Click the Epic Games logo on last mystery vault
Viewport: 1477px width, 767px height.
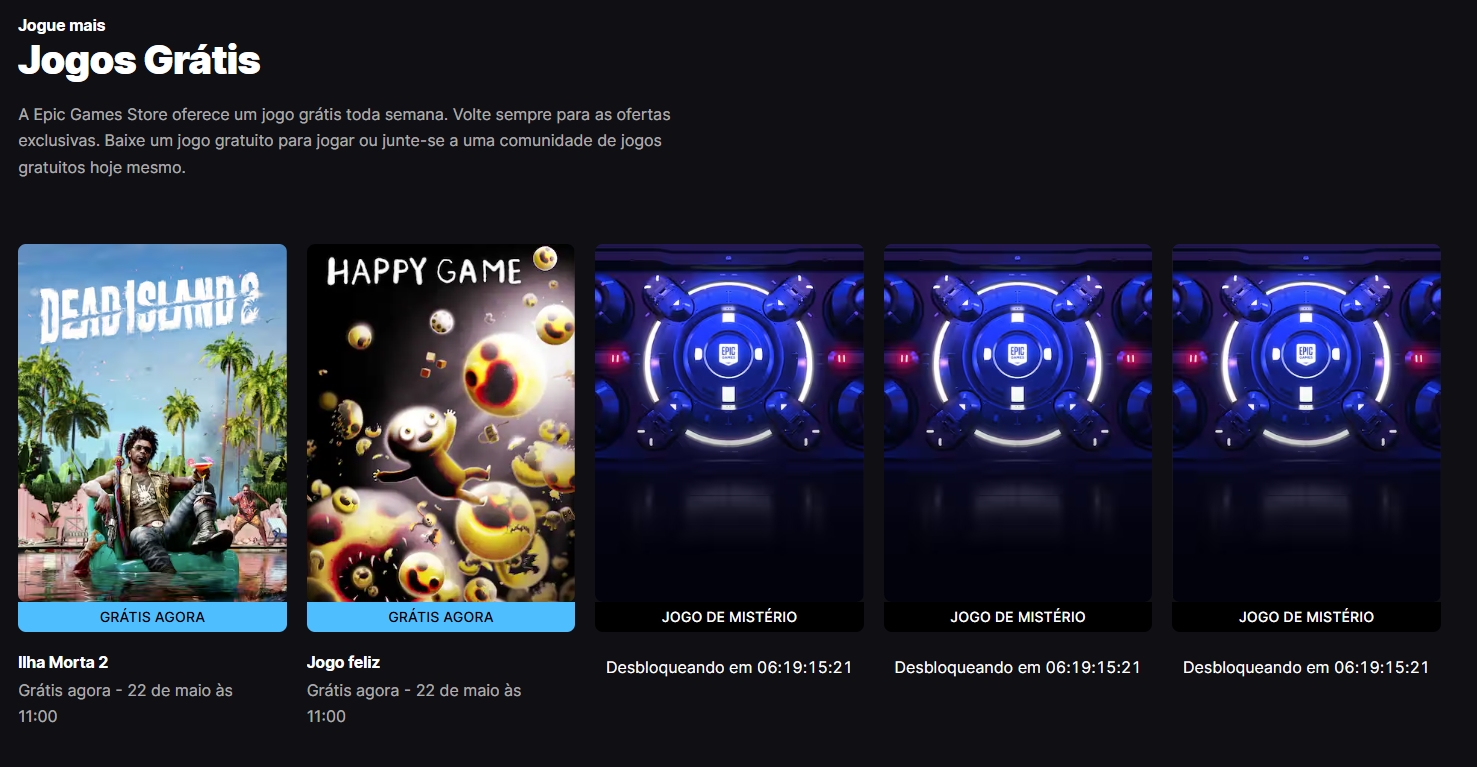(x=1306, y=354)
